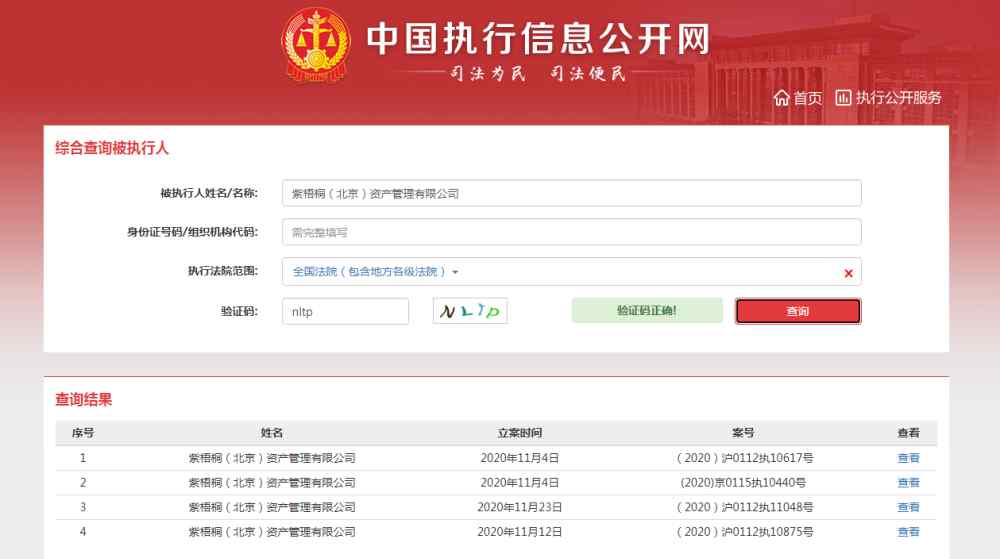Click the 执行法院范围 field label

(223, 271)
